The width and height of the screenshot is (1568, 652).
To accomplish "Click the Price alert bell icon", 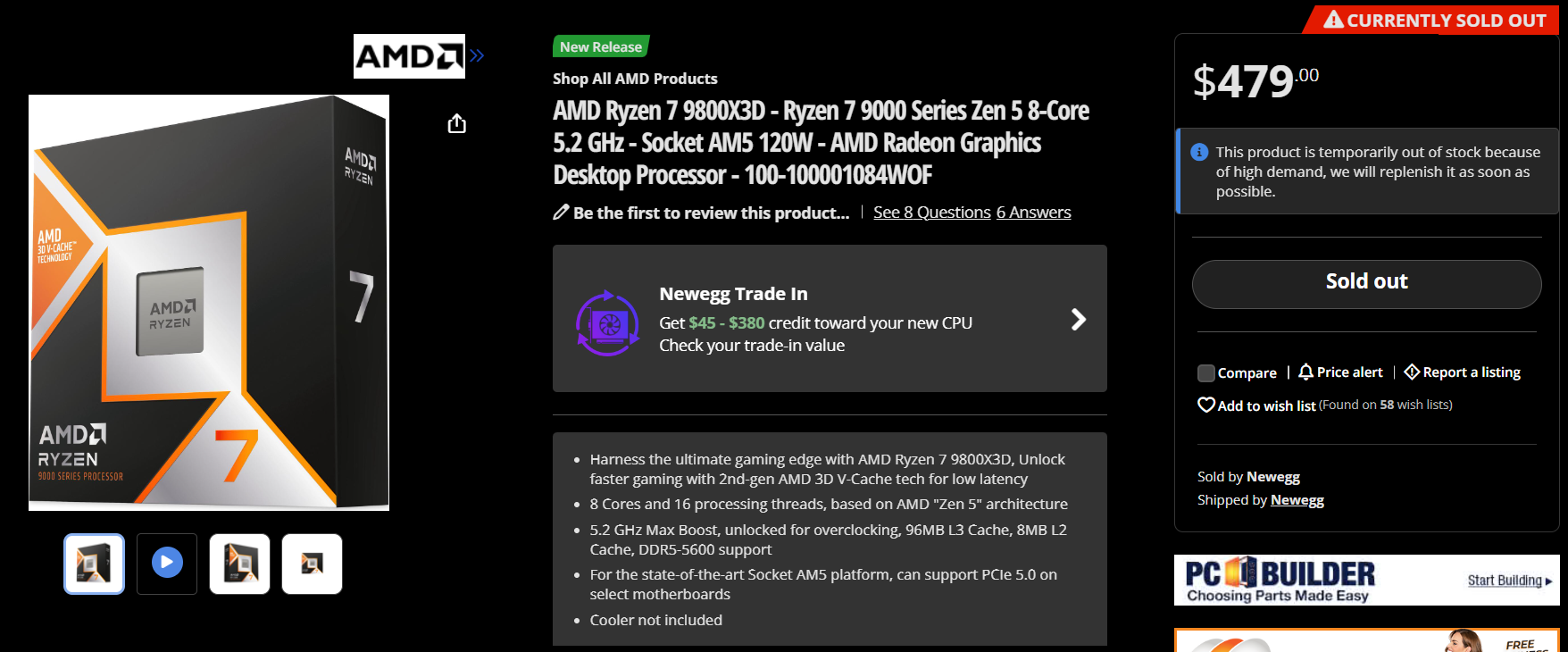I will (x=1305, y=372).
